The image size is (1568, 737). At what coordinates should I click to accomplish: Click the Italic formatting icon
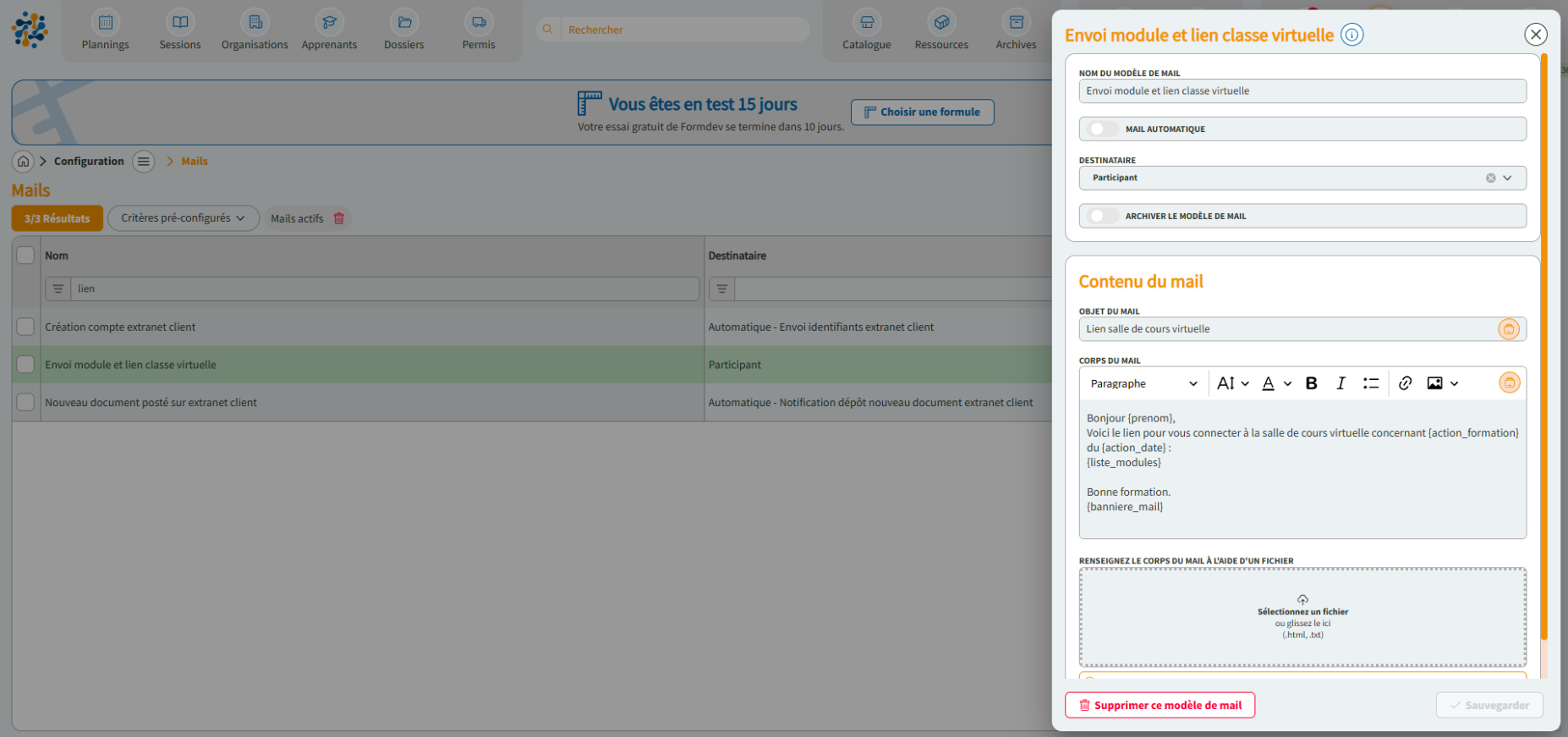coord(1340,383)
